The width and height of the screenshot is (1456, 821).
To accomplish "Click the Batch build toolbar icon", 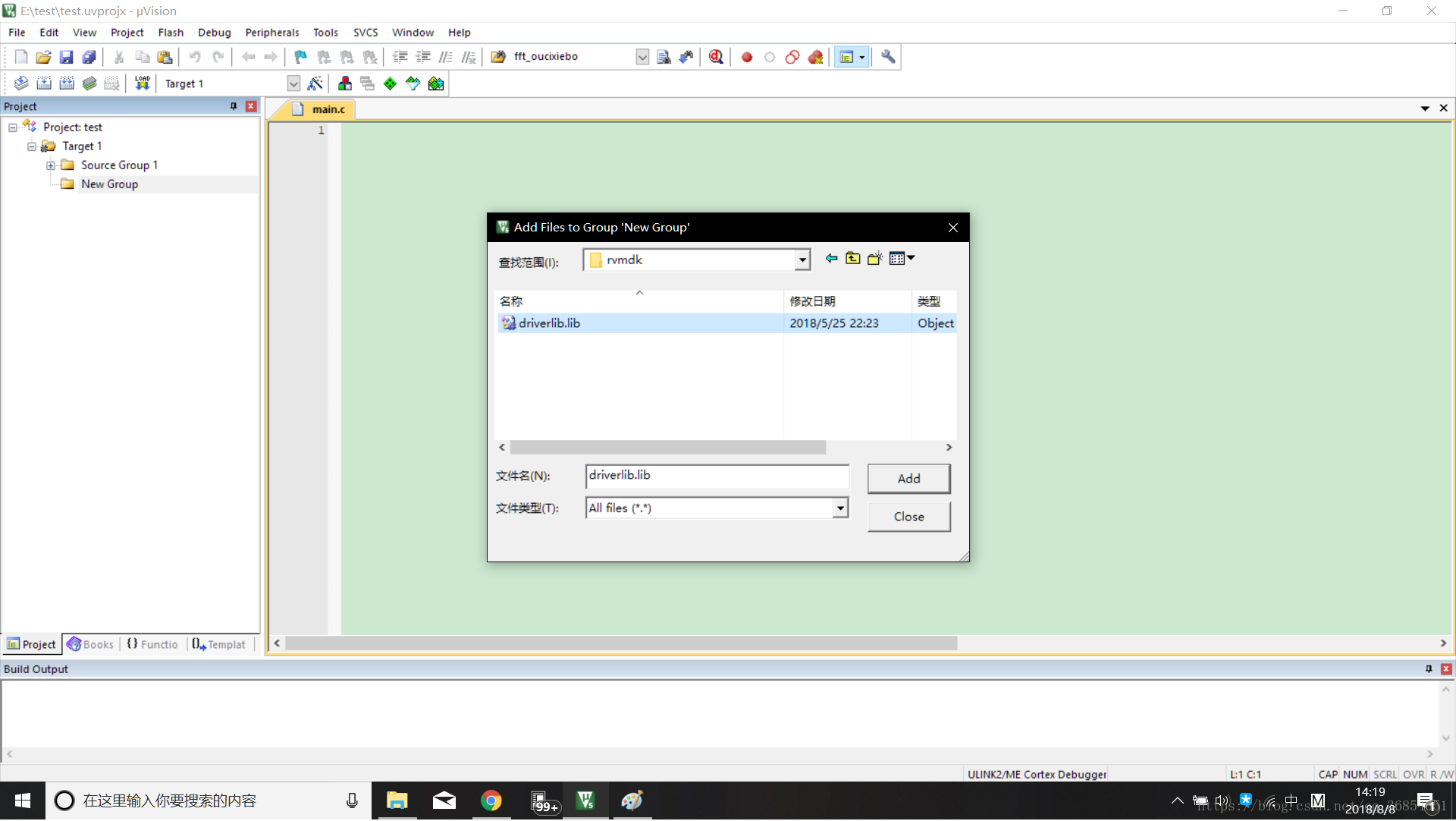I will click(89, 83).
